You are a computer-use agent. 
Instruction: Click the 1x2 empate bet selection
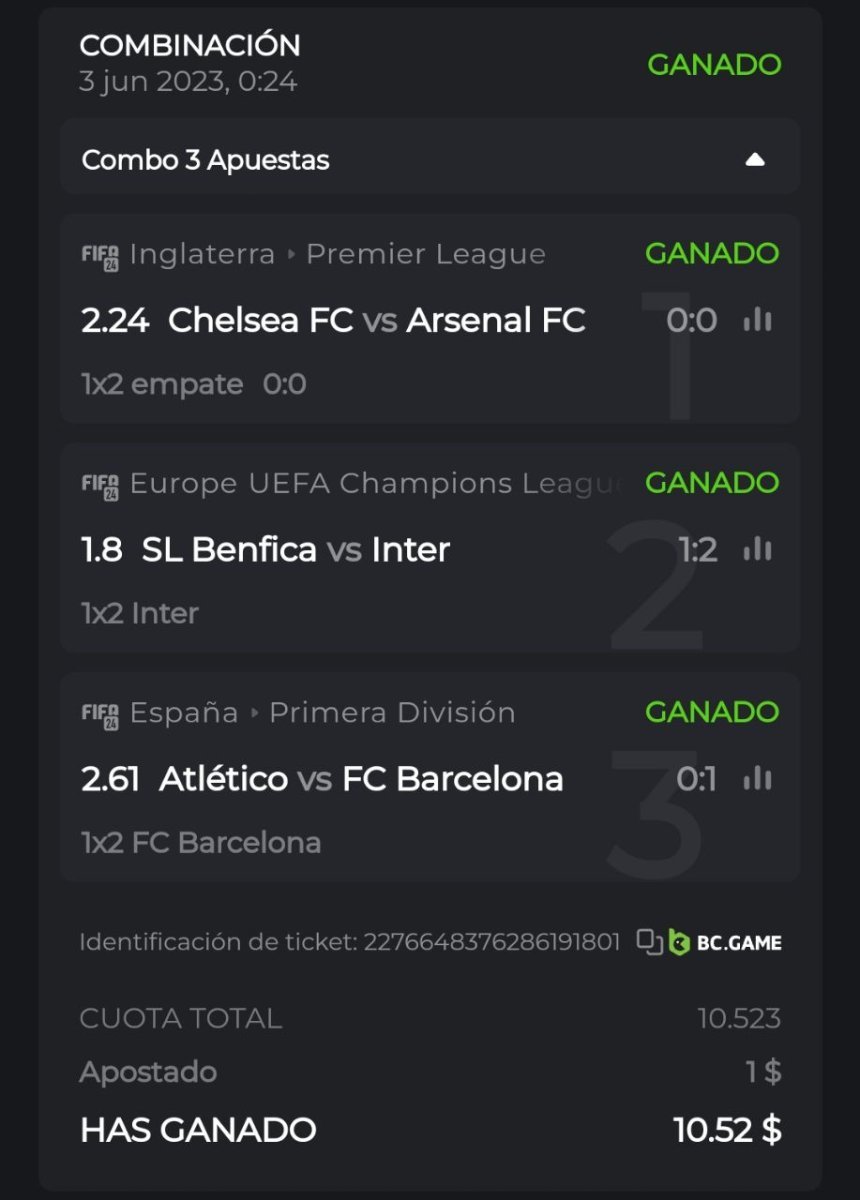[x=162, y=384]
